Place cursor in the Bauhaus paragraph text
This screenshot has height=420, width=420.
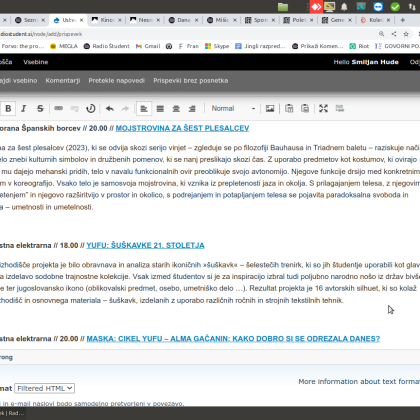click(x=210, y=177)
